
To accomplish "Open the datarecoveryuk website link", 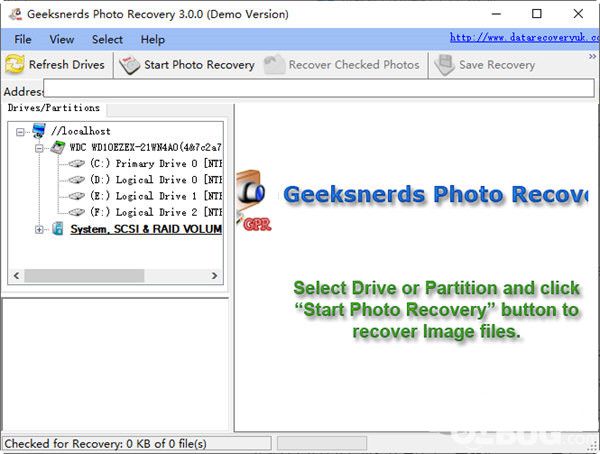I will (x=525, y=38).
